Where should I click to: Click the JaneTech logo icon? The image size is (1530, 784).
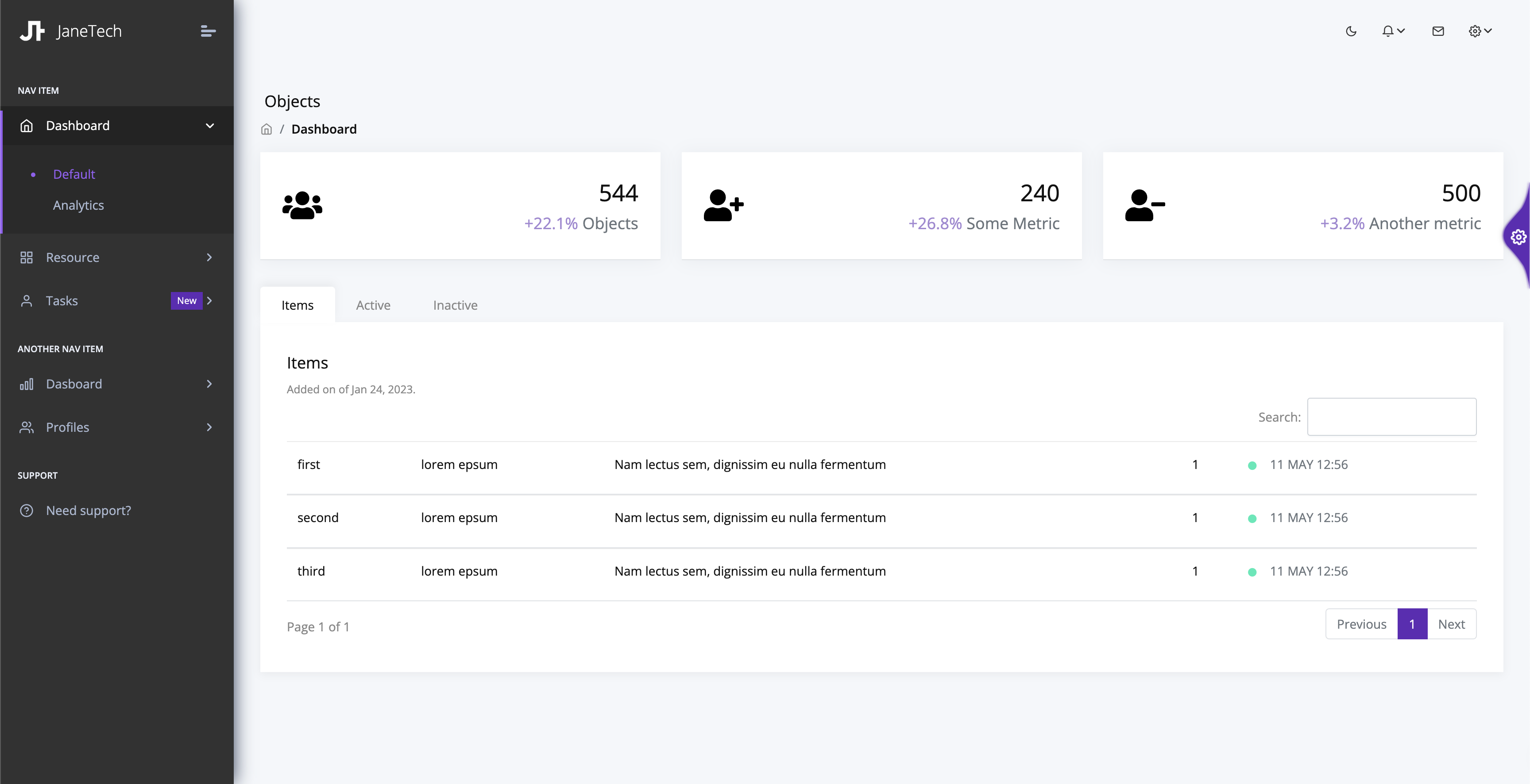click(x=32, y=31)
